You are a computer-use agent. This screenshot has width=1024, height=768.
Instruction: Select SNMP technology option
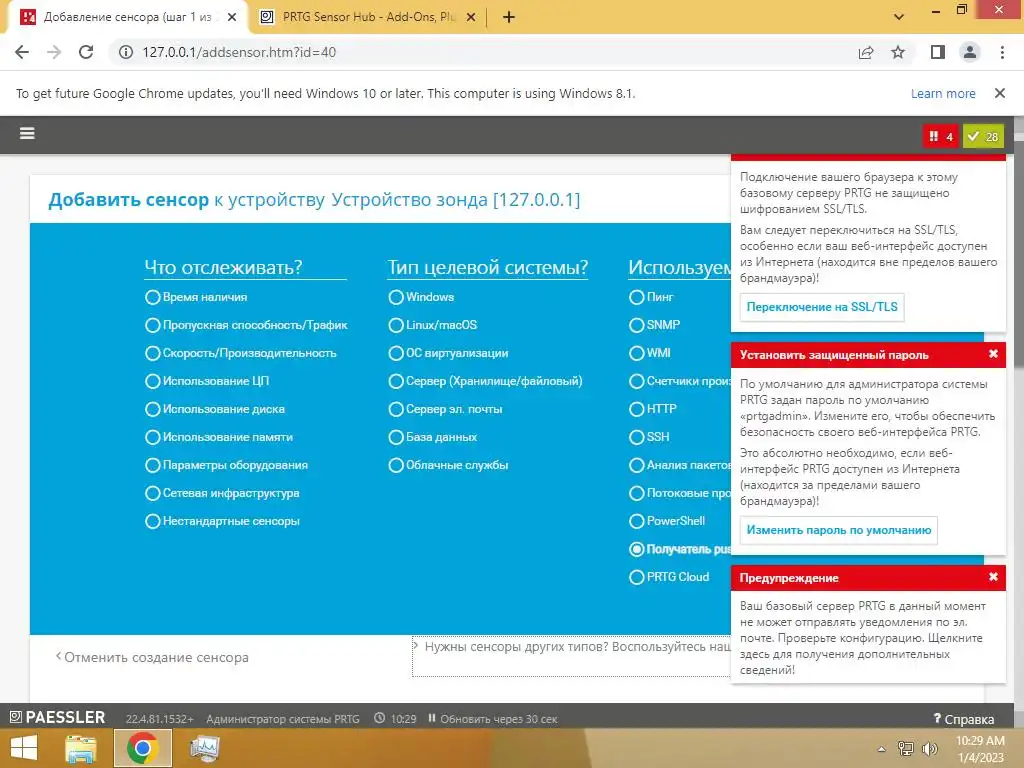point(637,325)
